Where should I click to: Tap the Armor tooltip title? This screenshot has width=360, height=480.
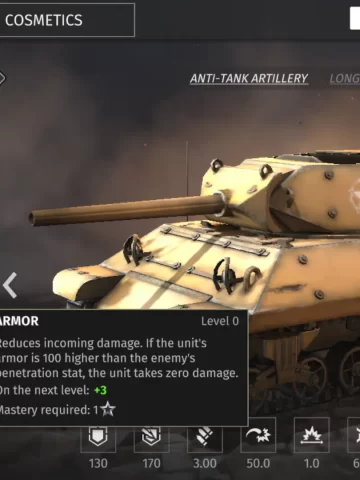point(19,321)
